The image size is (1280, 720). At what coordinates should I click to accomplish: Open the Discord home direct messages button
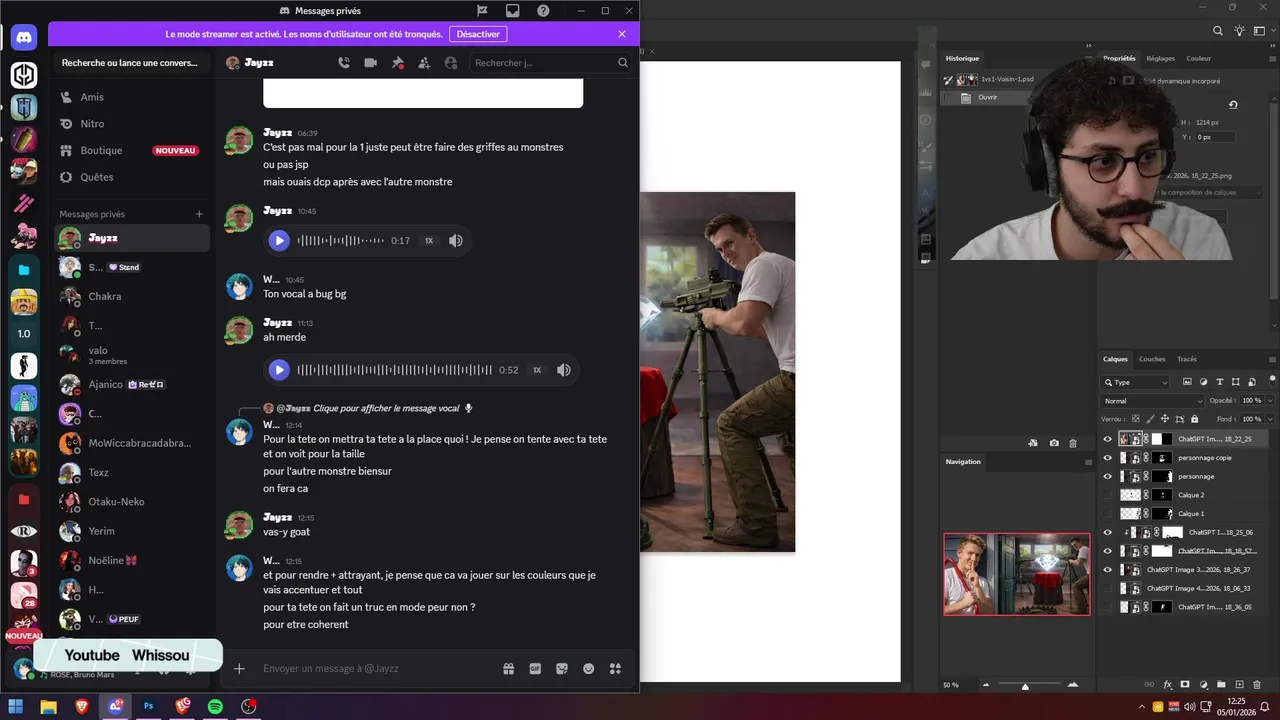coord(24,38)
